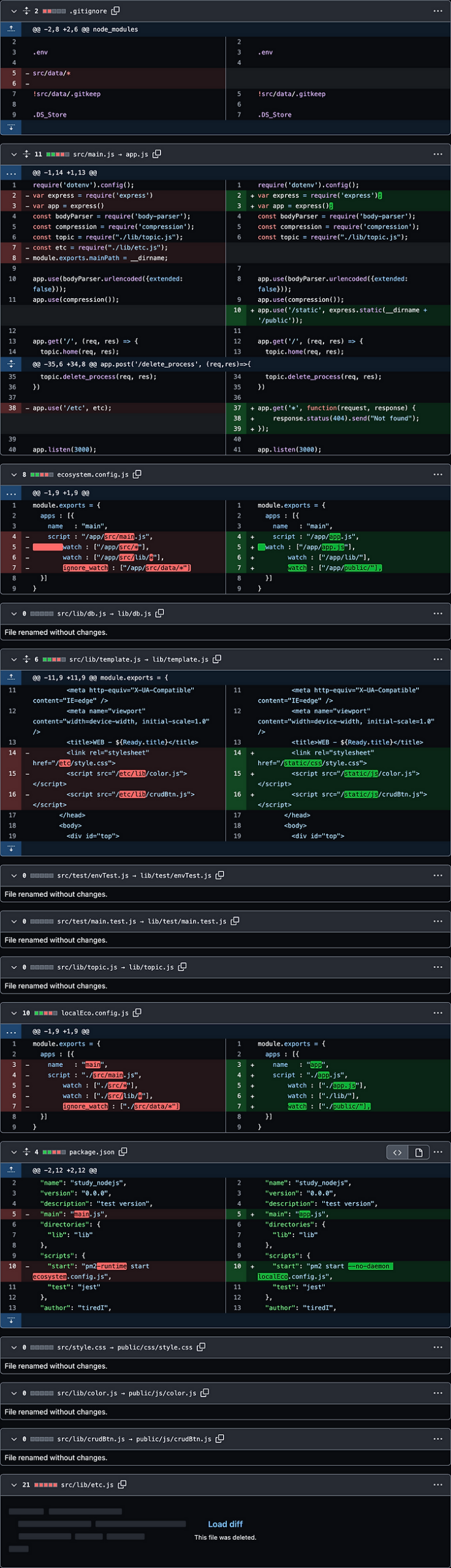
Task: Copy path of lib/topic.js file
Action: pyautogui.click(x=182, y=967)
